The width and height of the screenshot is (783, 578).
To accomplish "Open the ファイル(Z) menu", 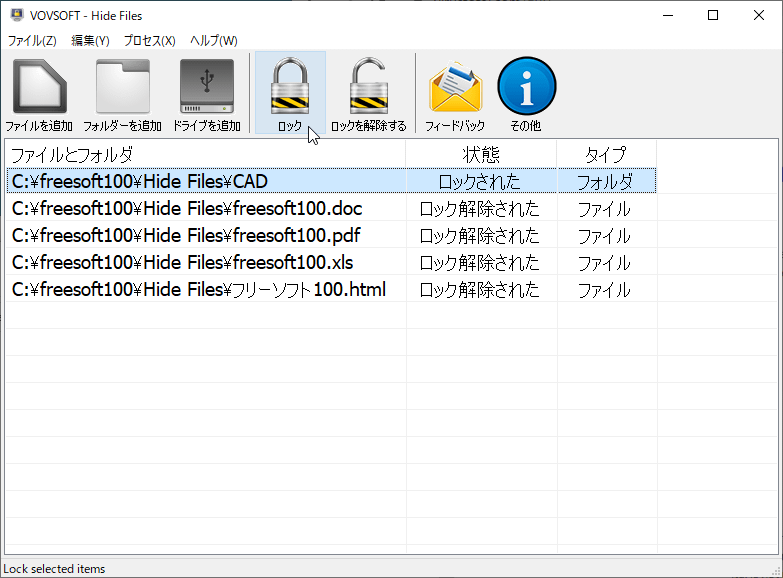I will pos(32,40).
